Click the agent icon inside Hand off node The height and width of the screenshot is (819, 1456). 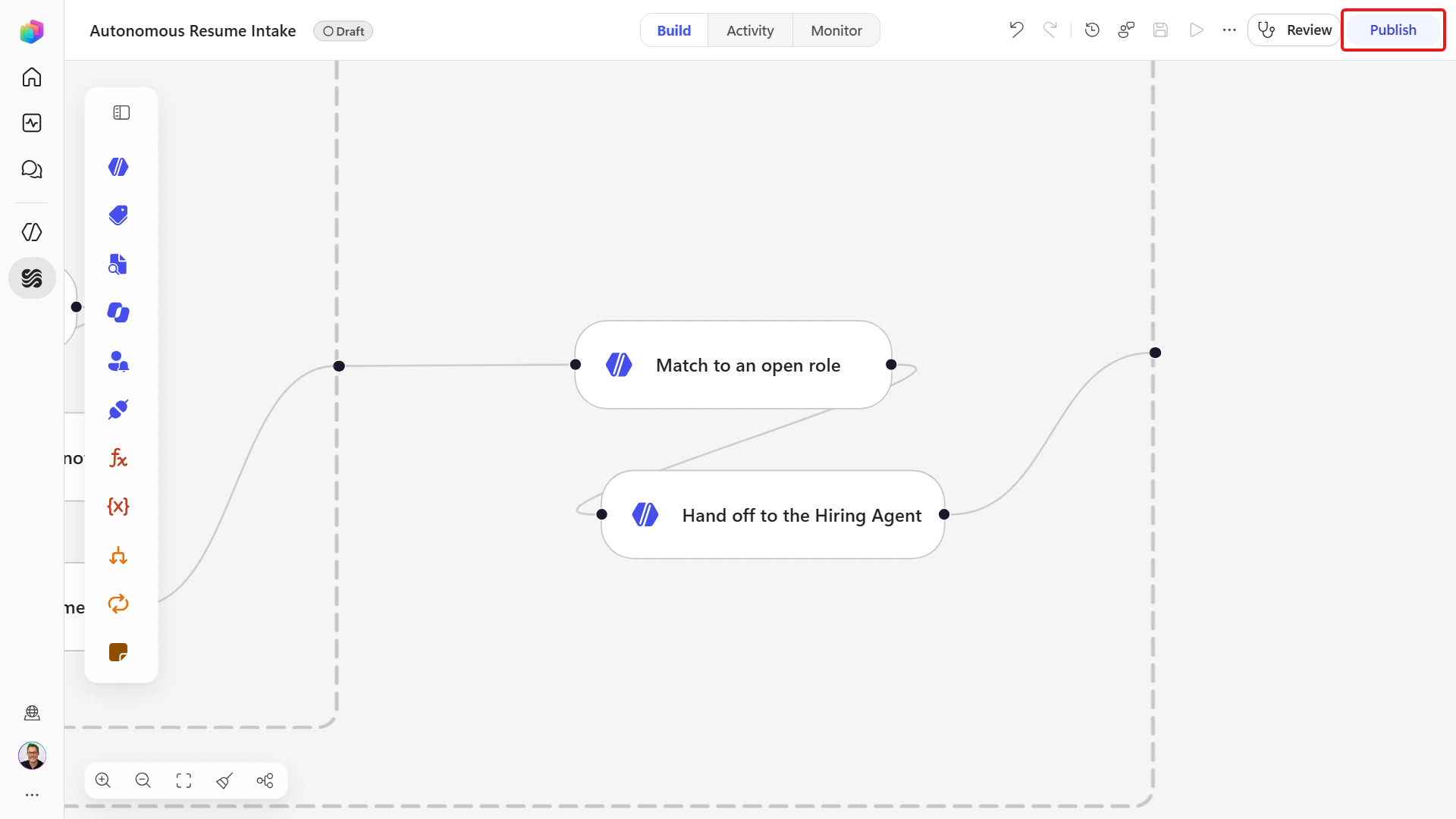pos(645,515)
